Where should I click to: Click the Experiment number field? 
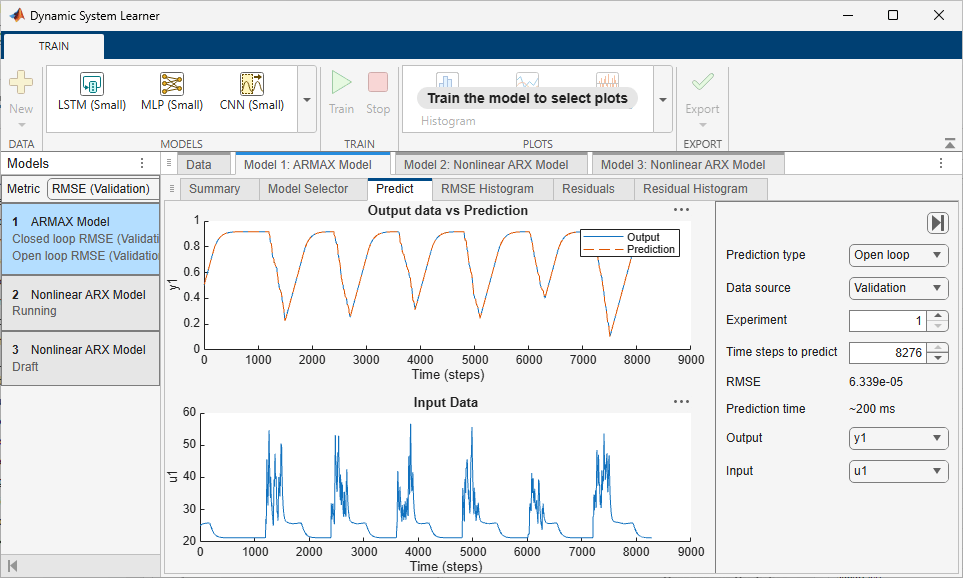click(x=888, y=320)
